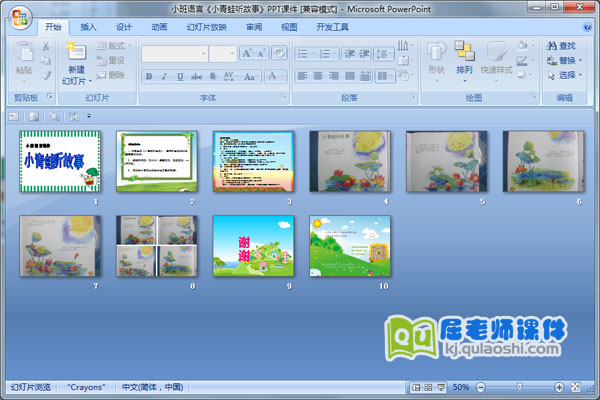600x400 pixels.
Task: Open Quick Styles (快速样式) gallery
Action: point(496,61)
